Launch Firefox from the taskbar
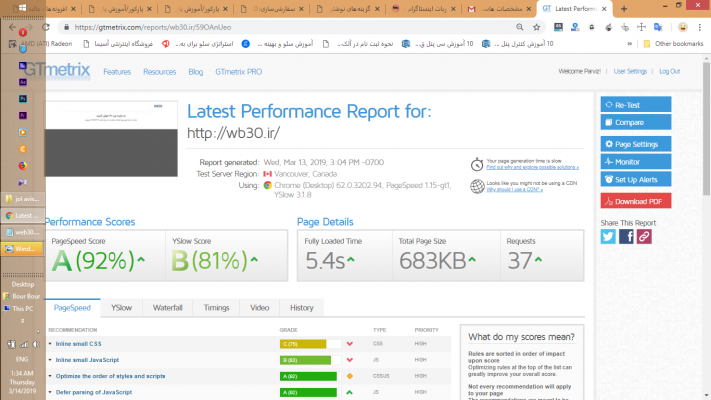 23,166
